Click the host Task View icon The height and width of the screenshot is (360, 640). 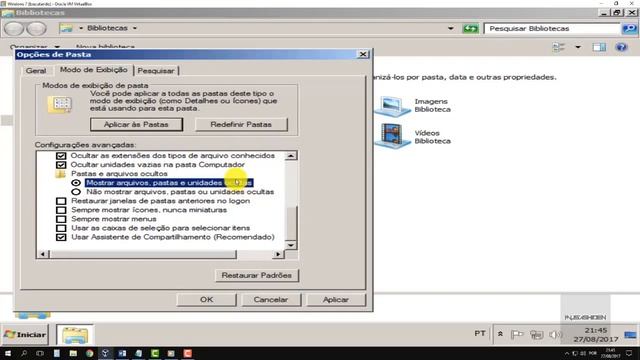(x=40, y=353)
